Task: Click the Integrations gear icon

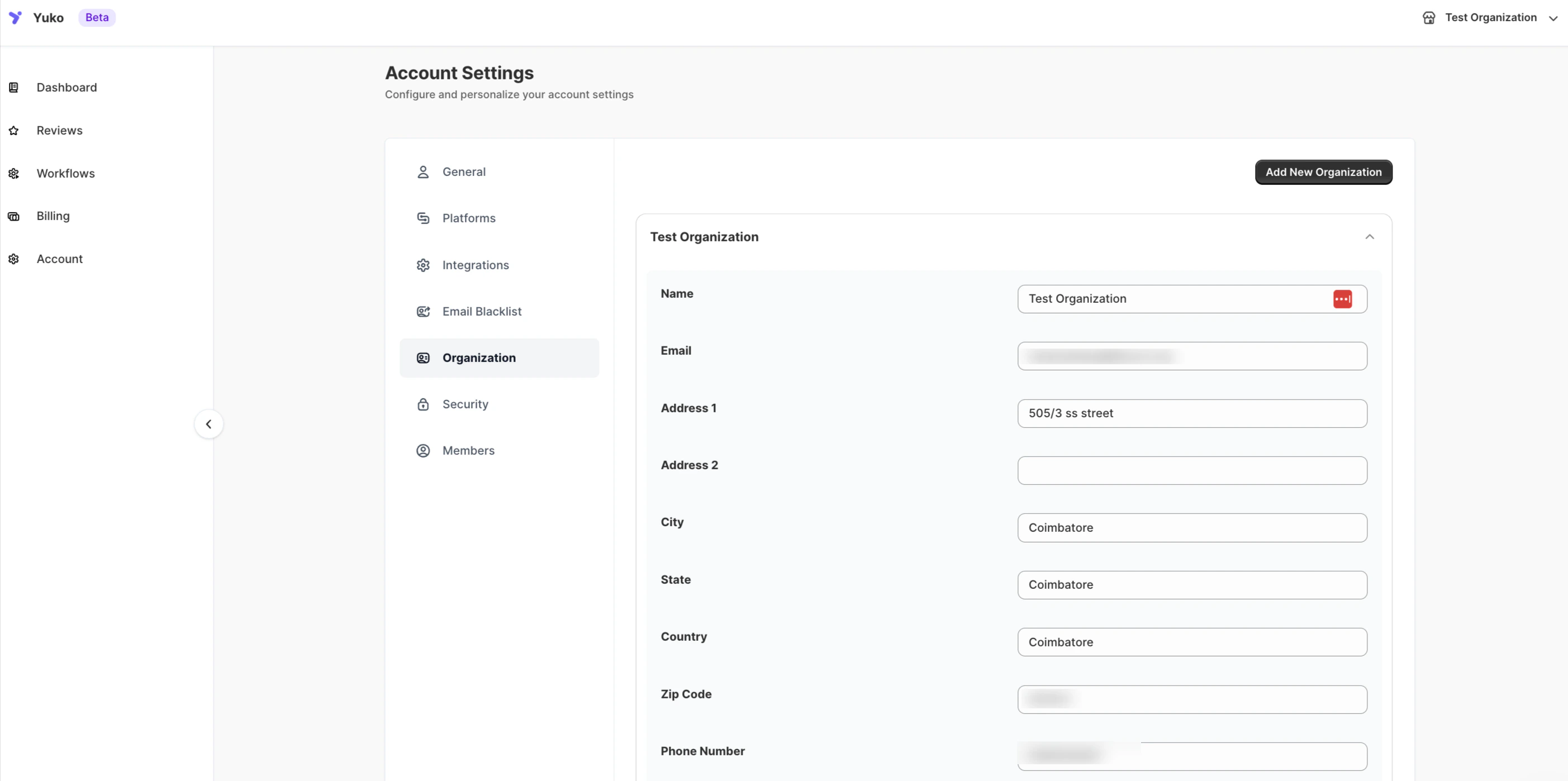Action: click(423, 265)
